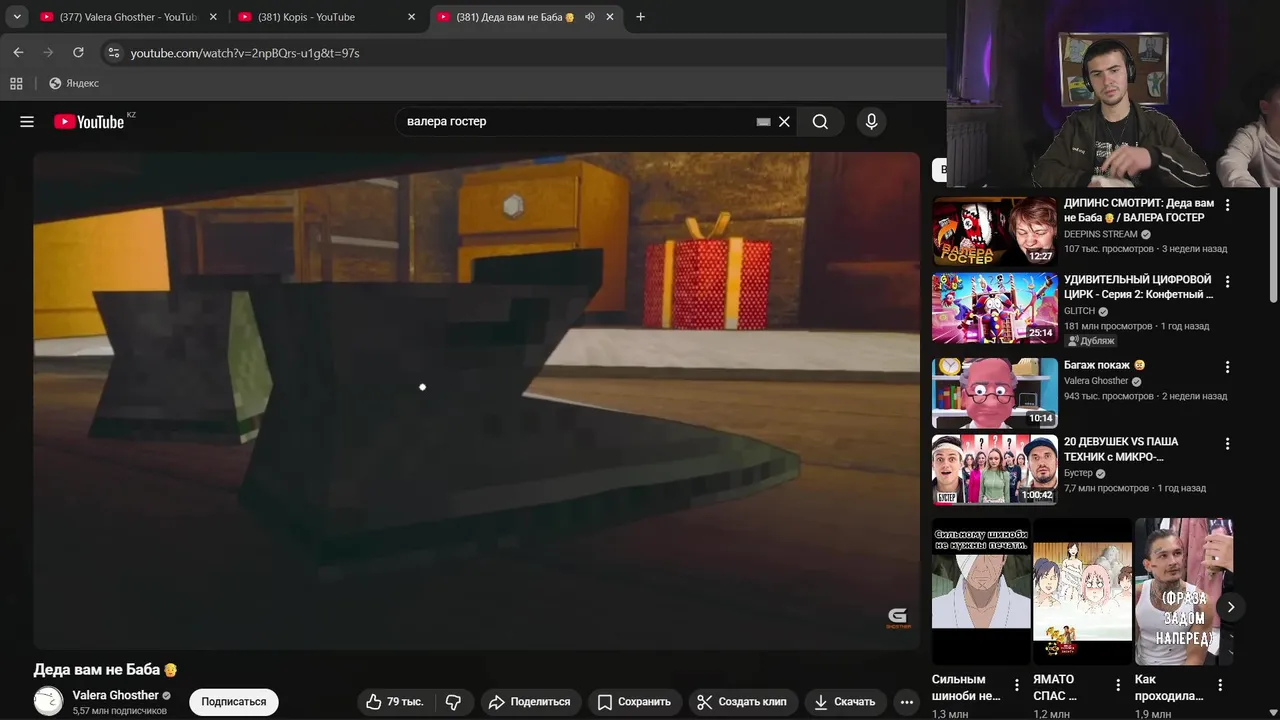Clear the search query with X
The width and height of the screenshot is (1280, 720).
coord(784,122)
